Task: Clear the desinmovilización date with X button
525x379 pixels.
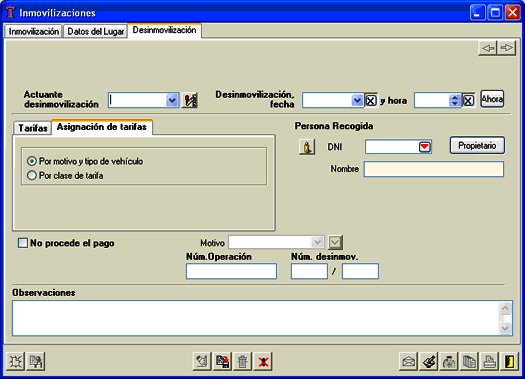Action: 371,100
